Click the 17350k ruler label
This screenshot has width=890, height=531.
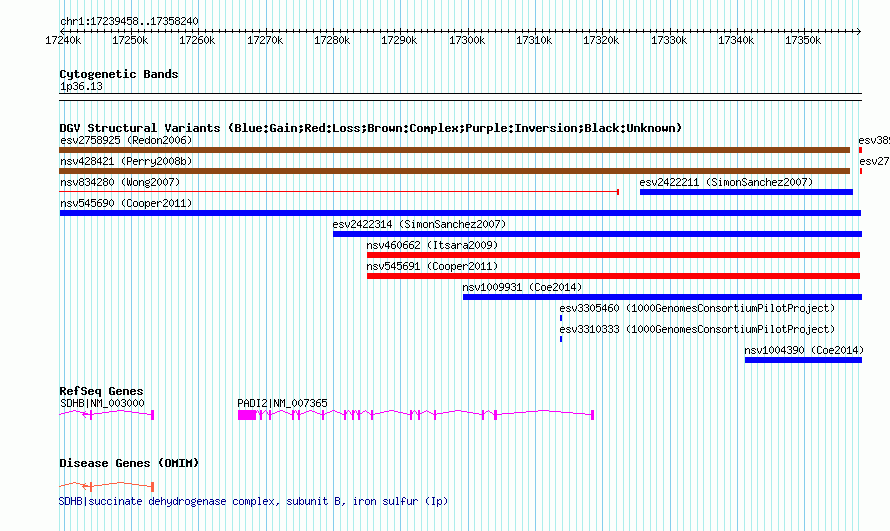click(x=803, y=40)
